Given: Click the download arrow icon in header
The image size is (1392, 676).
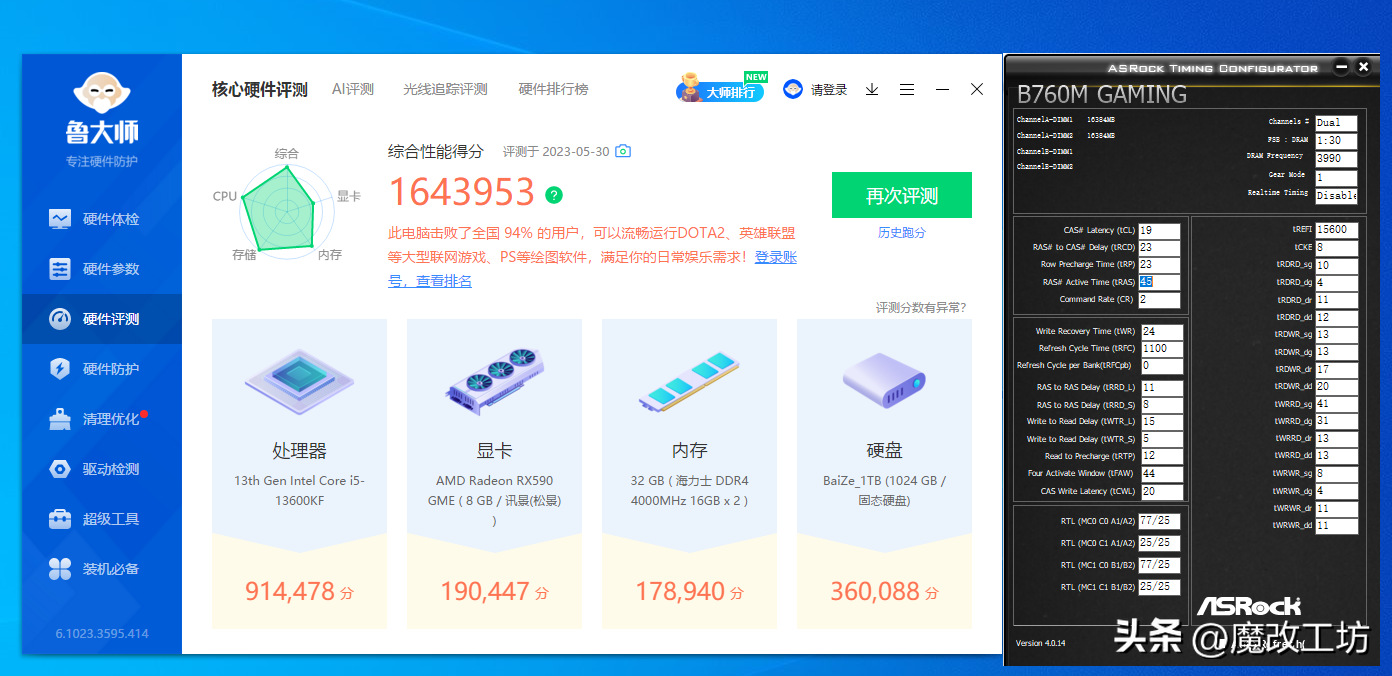Looking at the screenshot, I should point(872,90).
